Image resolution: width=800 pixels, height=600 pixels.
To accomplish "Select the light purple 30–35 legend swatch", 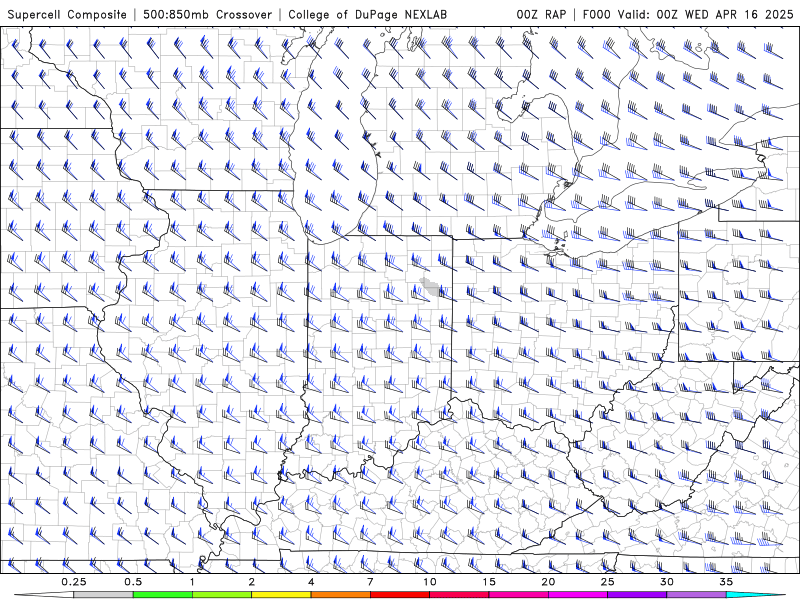I will pyautogui.click(x=696, y=595).
